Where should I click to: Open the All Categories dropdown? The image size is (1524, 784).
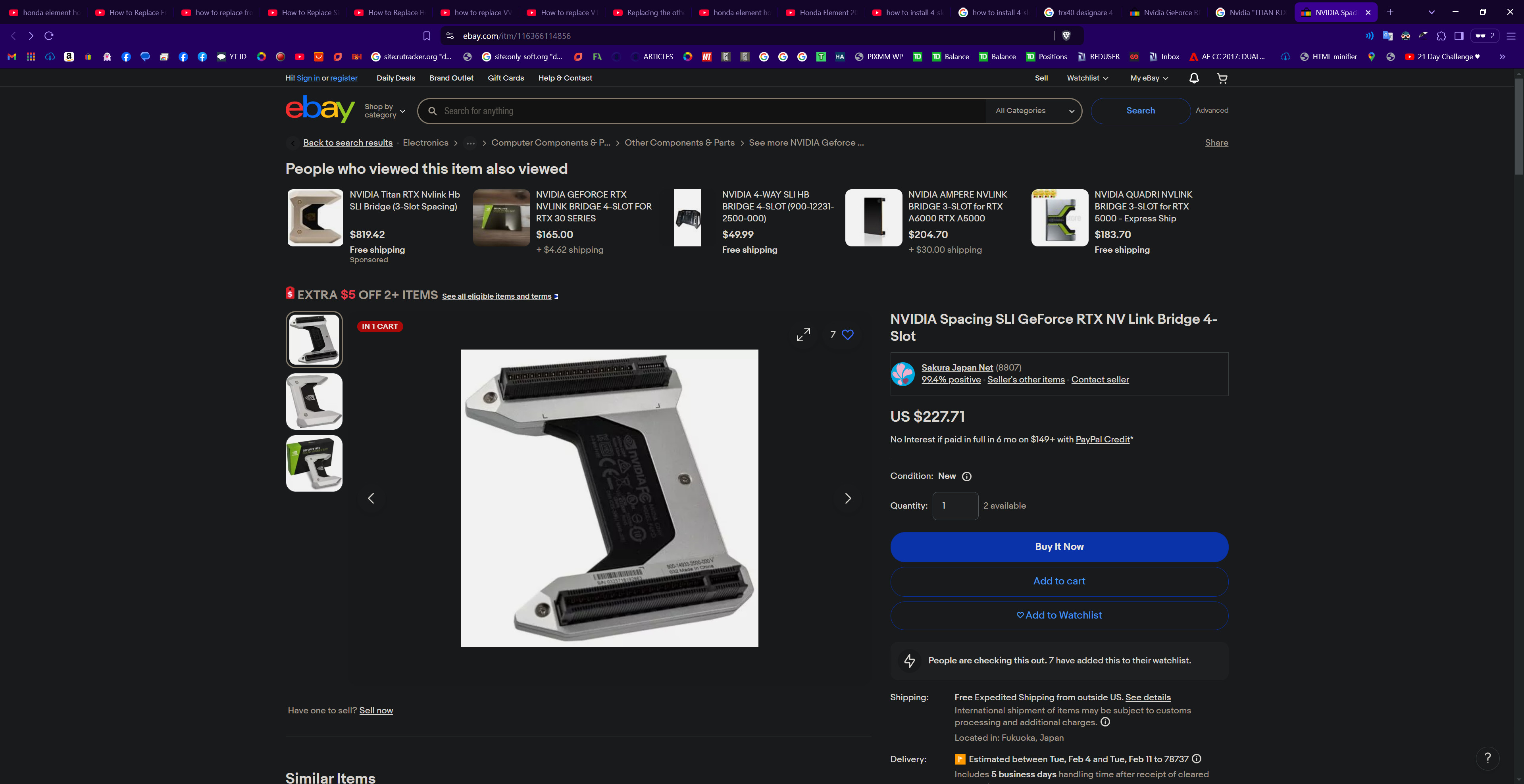[1034, 111]
